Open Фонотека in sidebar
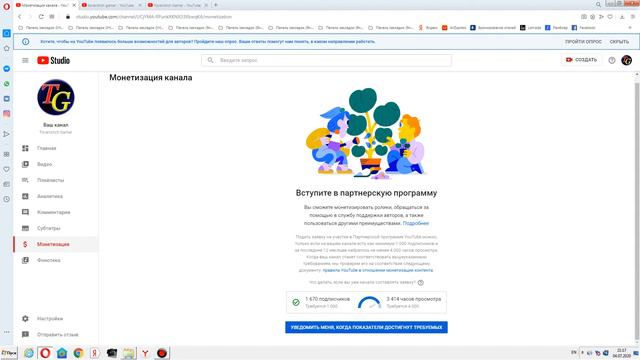640x360 pixels. pos(56,260)
